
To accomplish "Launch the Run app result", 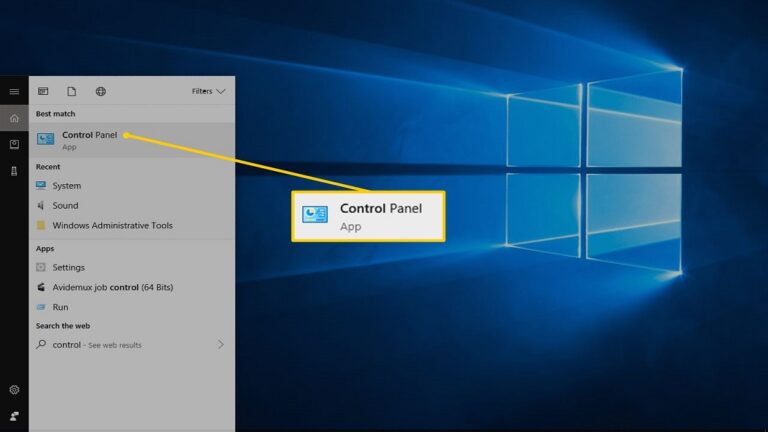I will (132, 307).
